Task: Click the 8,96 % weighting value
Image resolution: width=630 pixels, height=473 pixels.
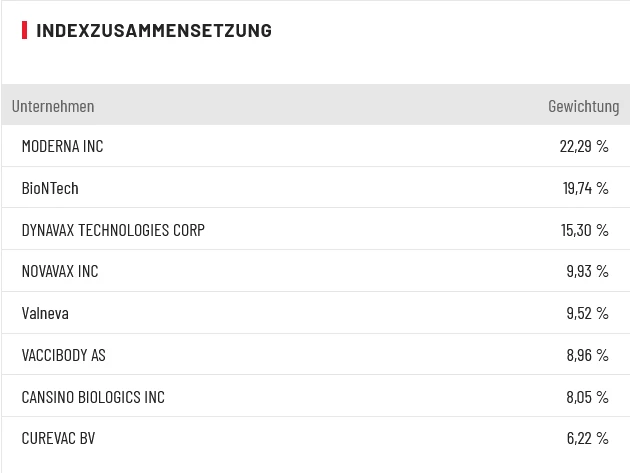Action: [587, 355]
